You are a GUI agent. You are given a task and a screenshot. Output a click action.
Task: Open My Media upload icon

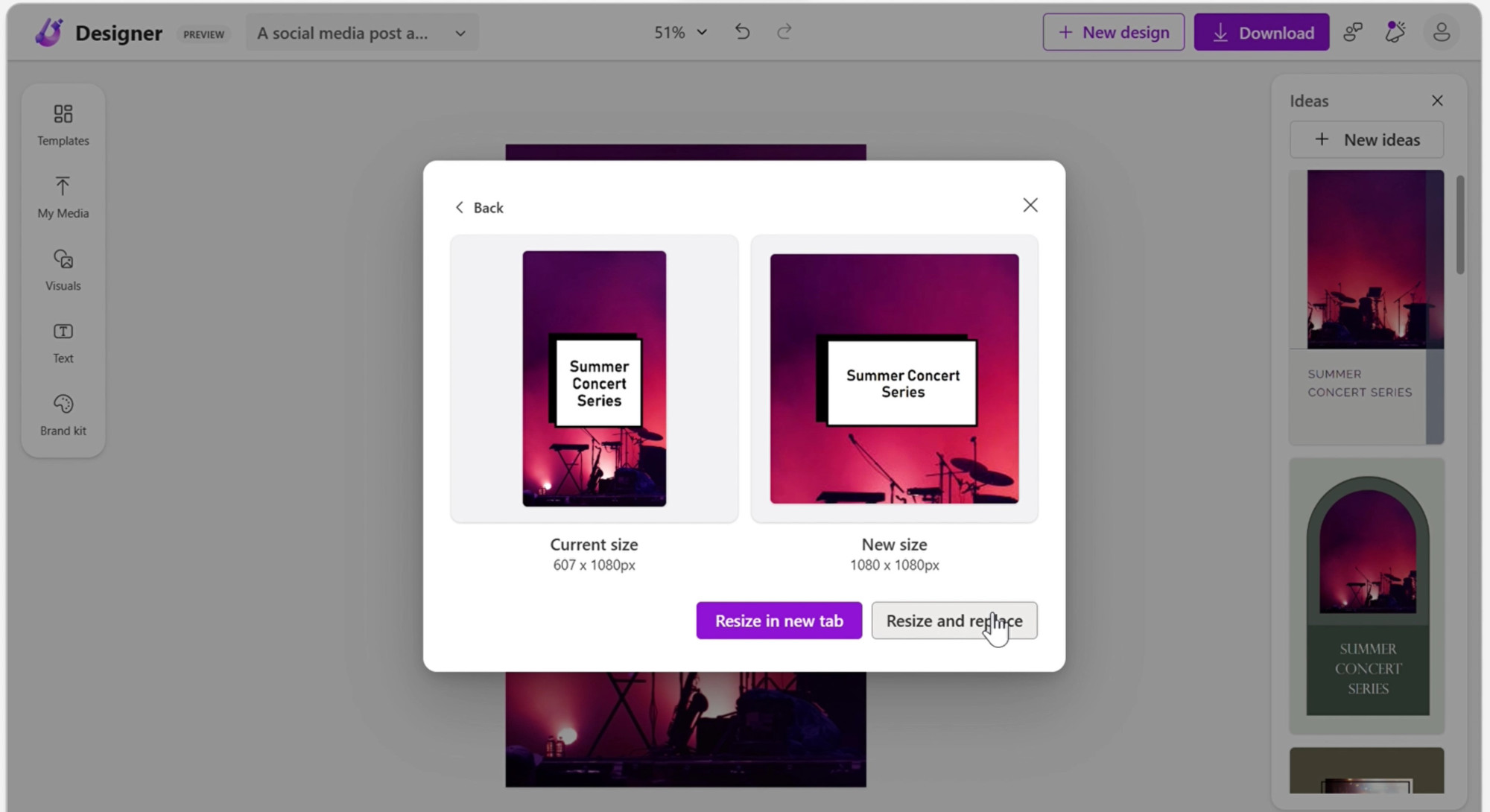pyautogui.click(x=63, y=186)
